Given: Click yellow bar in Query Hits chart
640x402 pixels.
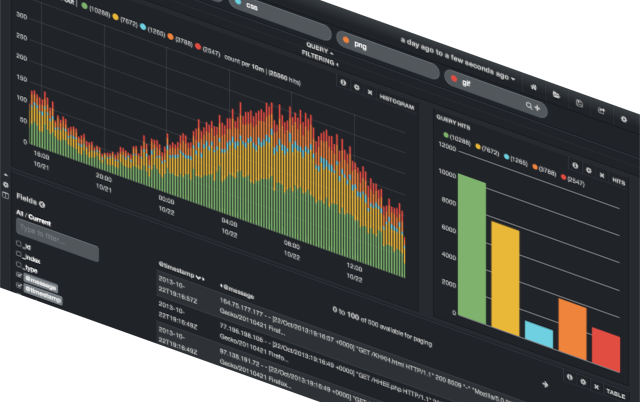Looking at the screenshot, I should pyautogui.click(x=505, y=279).
